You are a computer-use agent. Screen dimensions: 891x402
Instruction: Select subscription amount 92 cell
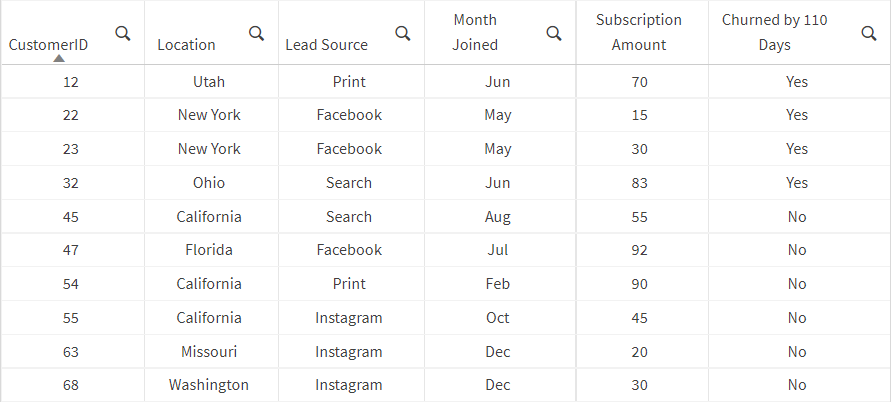click(x=639, y=250)
